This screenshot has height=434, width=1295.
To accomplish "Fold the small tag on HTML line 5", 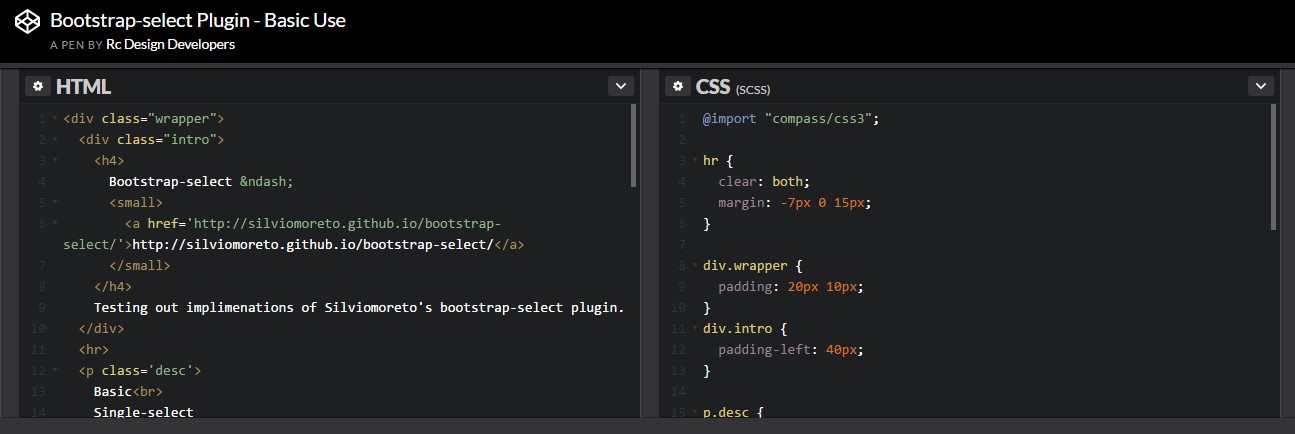I will tap(54, 203).
